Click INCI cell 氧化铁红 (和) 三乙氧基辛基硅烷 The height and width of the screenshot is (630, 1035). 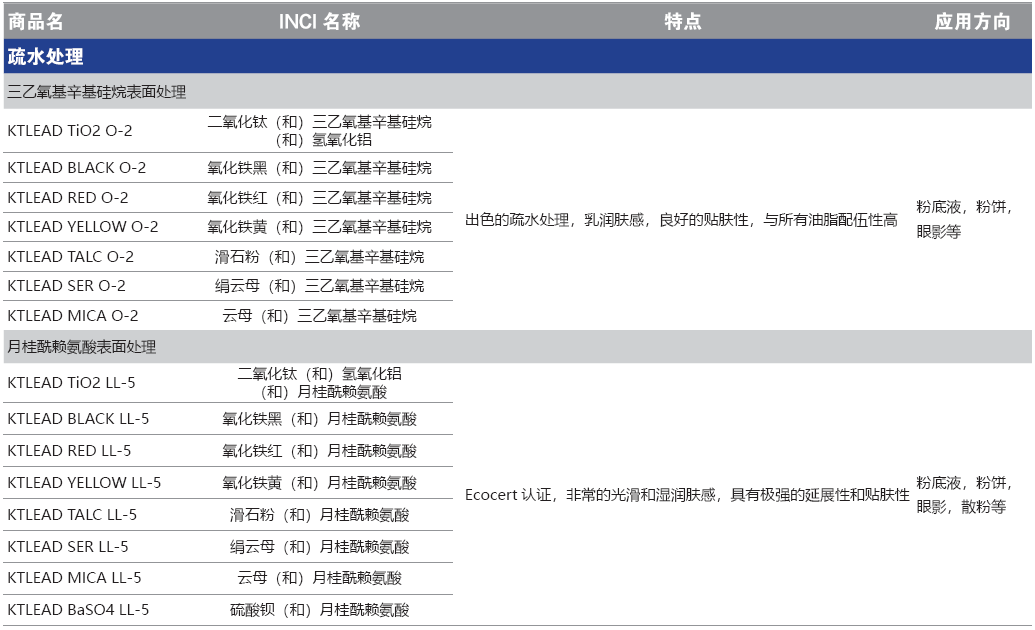click(x=319, y=197)
